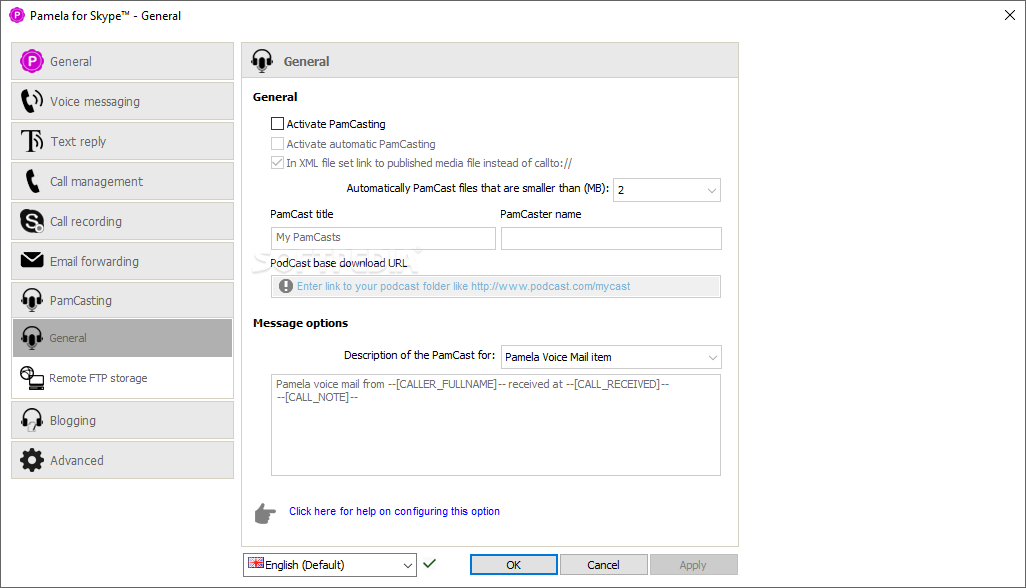The width and height of the screenshot is (1026, 588).
Task: Click the OK button
Action: [514, 564]
